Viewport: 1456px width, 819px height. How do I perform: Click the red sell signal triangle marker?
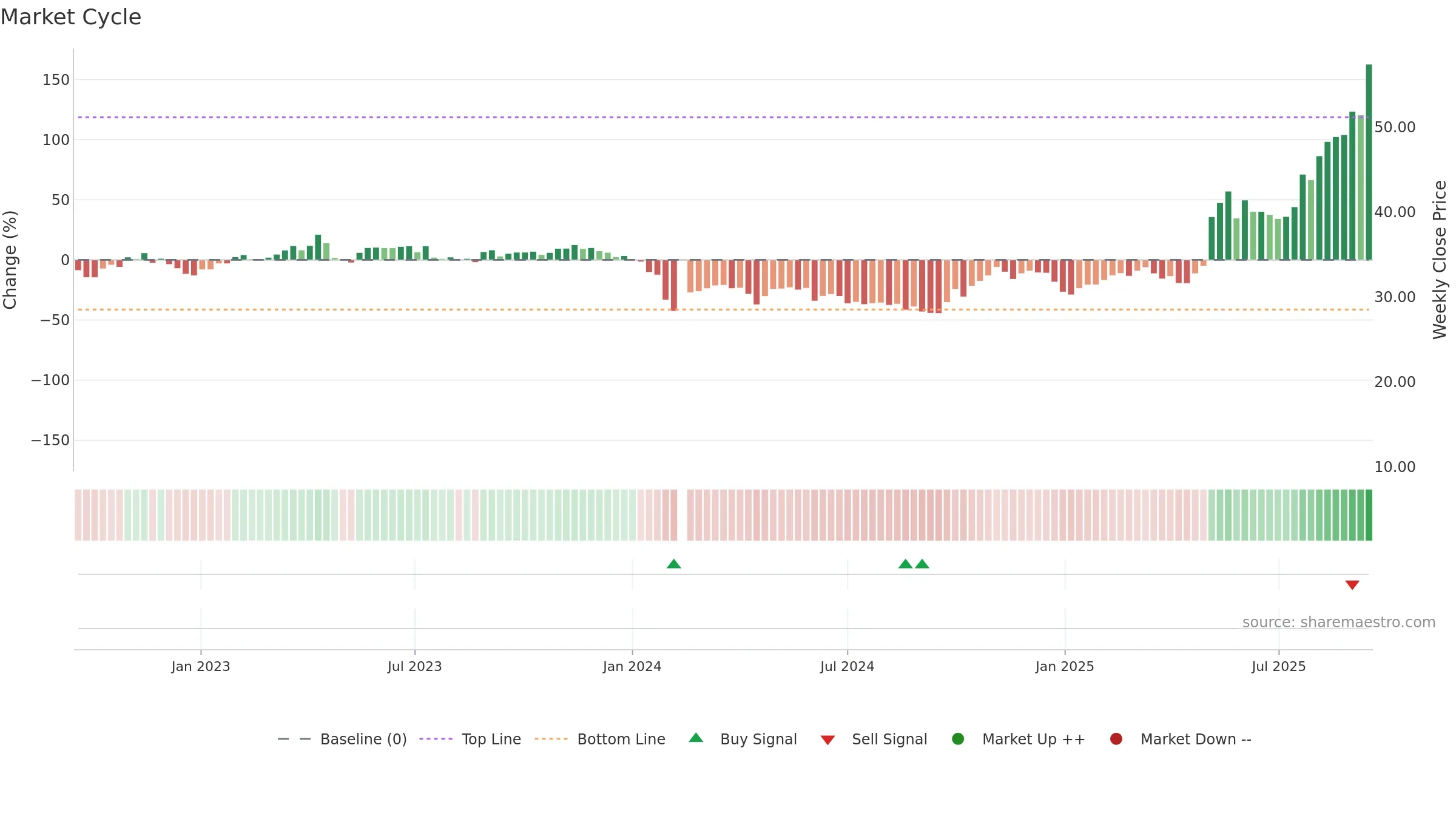pyautogui.click(x=1352, y=585)
